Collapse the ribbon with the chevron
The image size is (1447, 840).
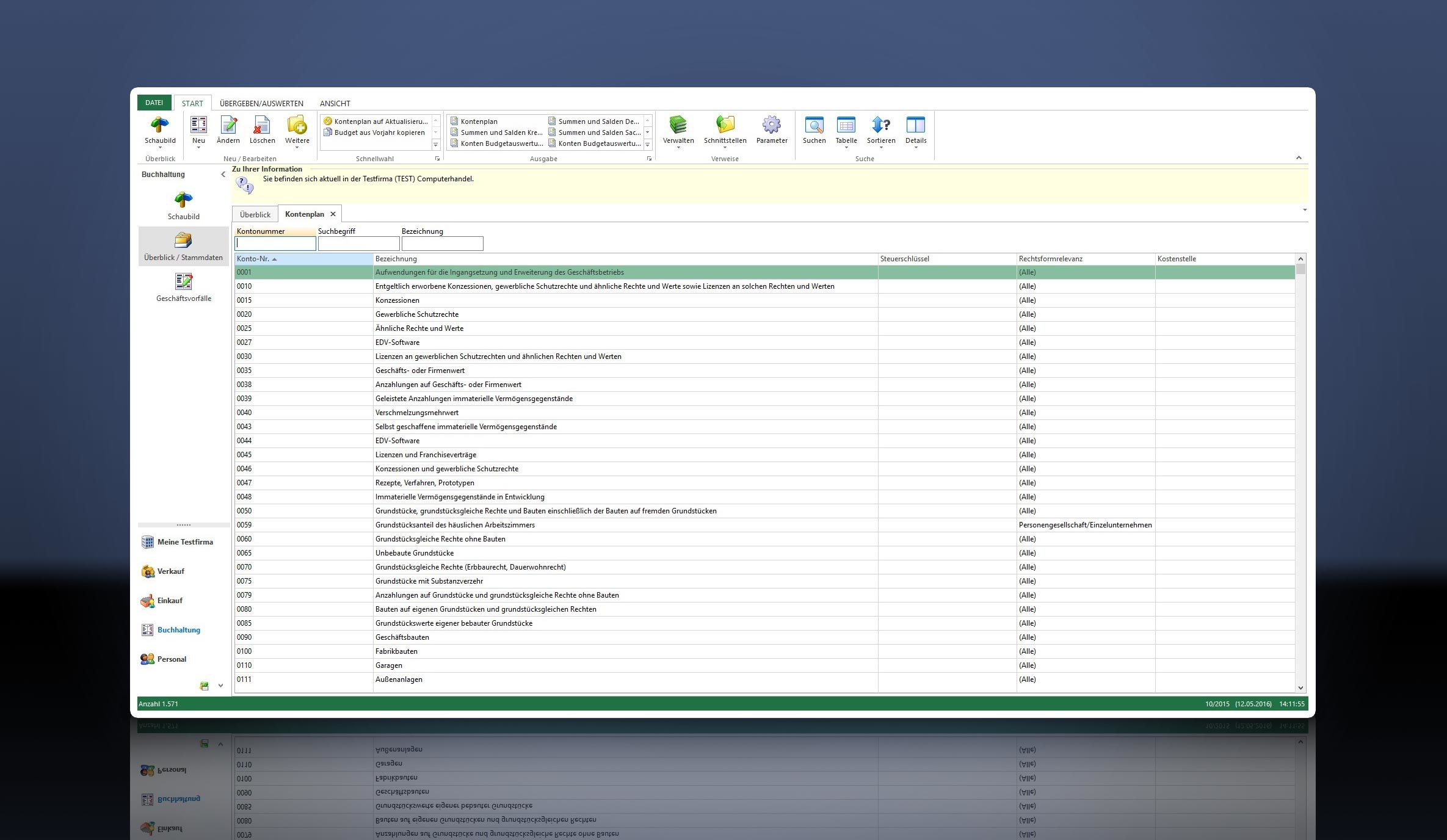tap(1299, 158)
